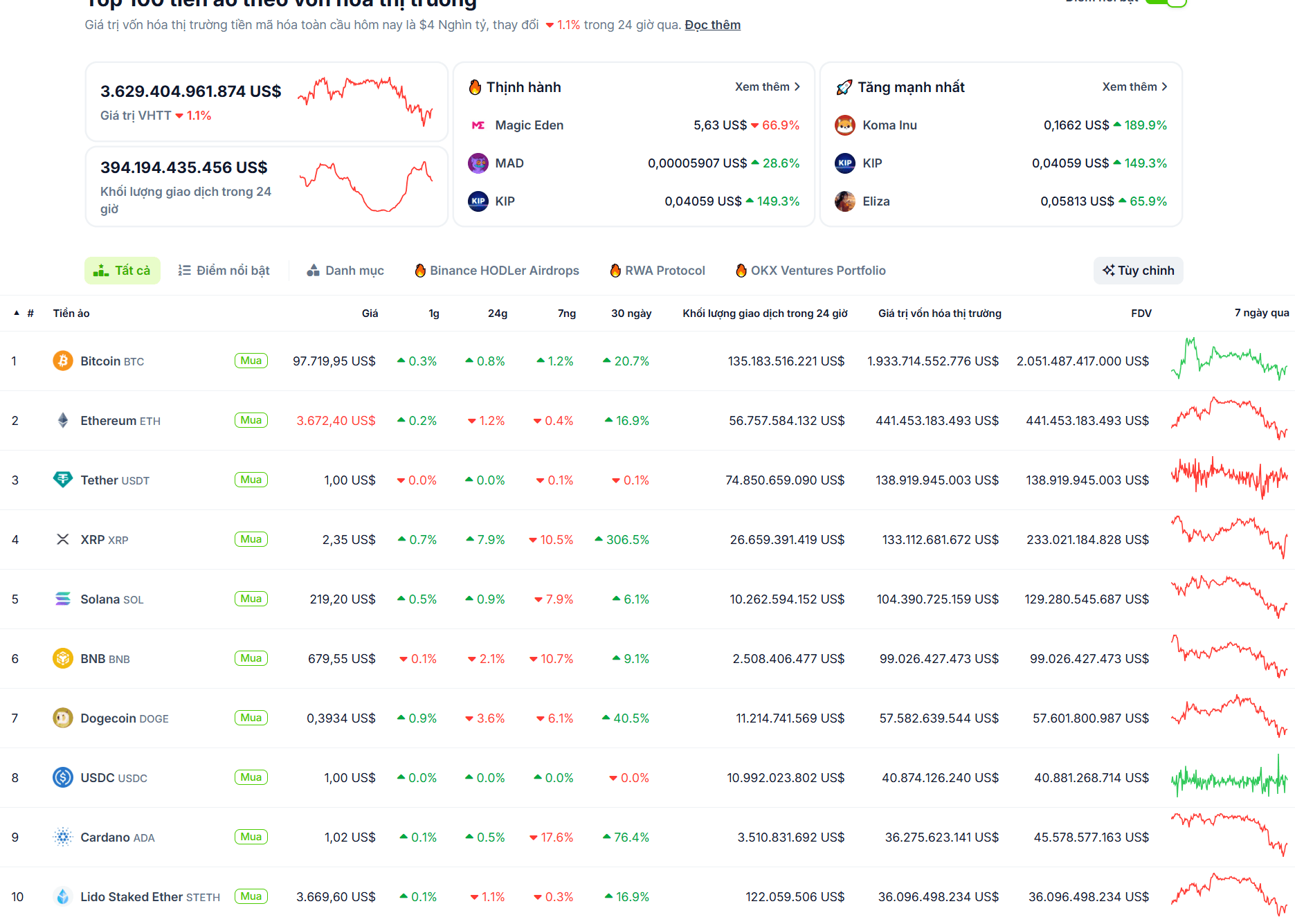Click flame icon of OKX Ventures Portfolio
This screenshot has width=1295, height=924.
tap(741, 271)
